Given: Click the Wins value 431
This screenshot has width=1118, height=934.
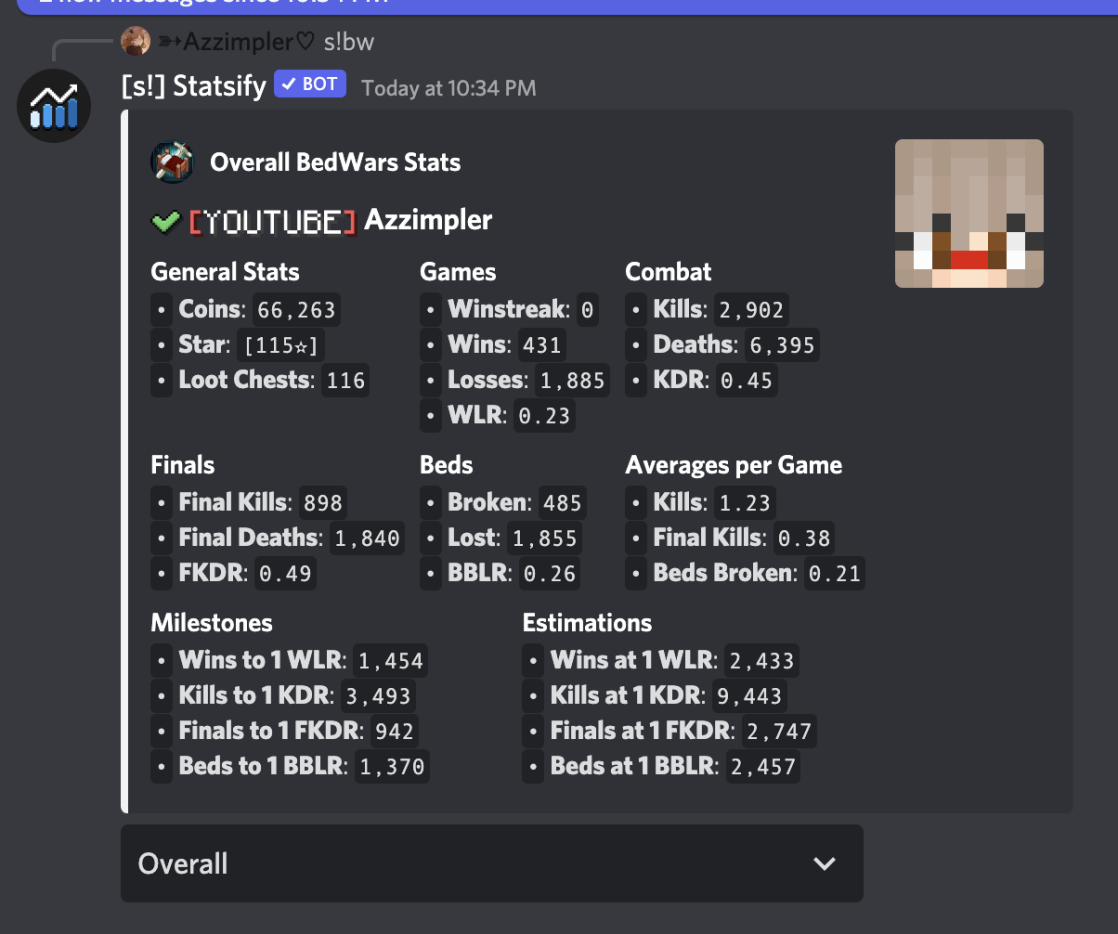Looking at the screenshot, I should pos(542,345).
